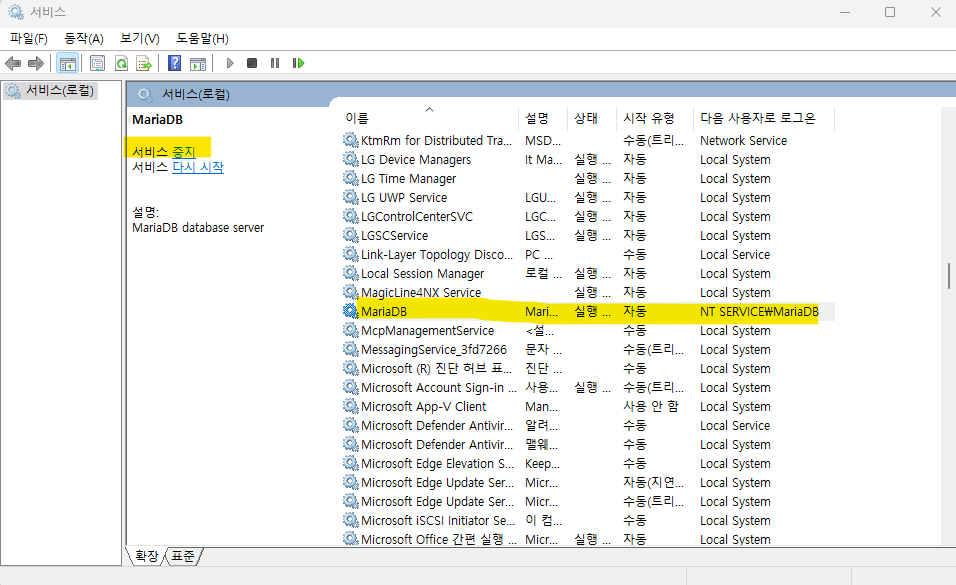Click 사용 안 함 startup type cell

651,406
